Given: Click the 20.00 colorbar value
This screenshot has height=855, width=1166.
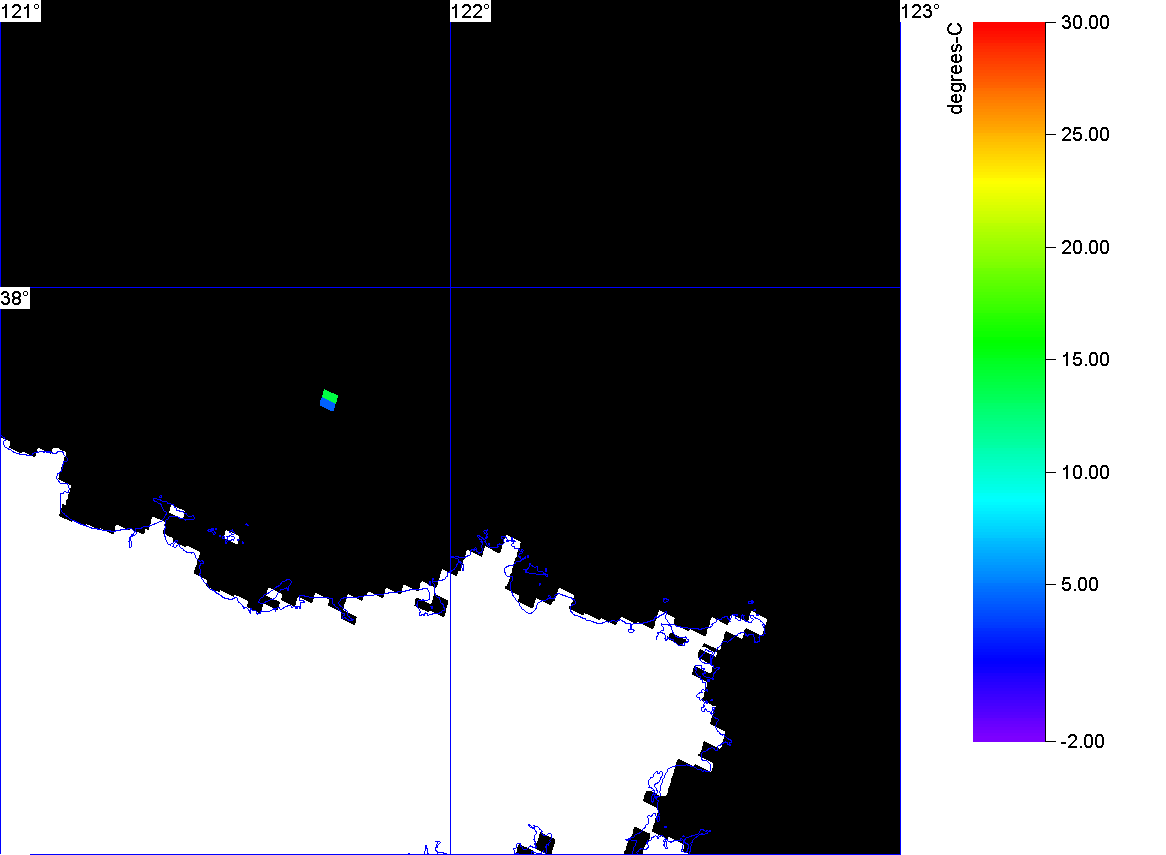Looking at the screenshot, I should pos(1085,248).
